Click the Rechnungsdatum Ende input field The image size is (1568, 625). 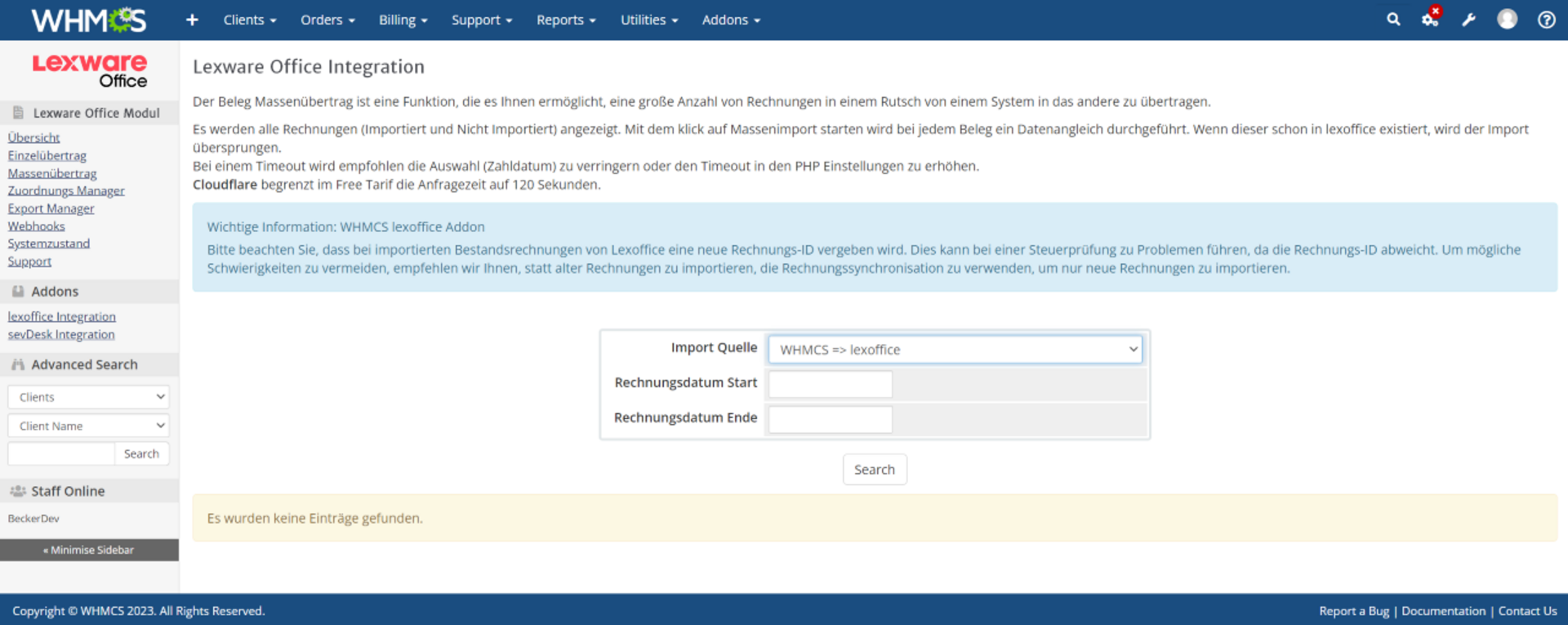pyautogui.click(x=830, y=419)
